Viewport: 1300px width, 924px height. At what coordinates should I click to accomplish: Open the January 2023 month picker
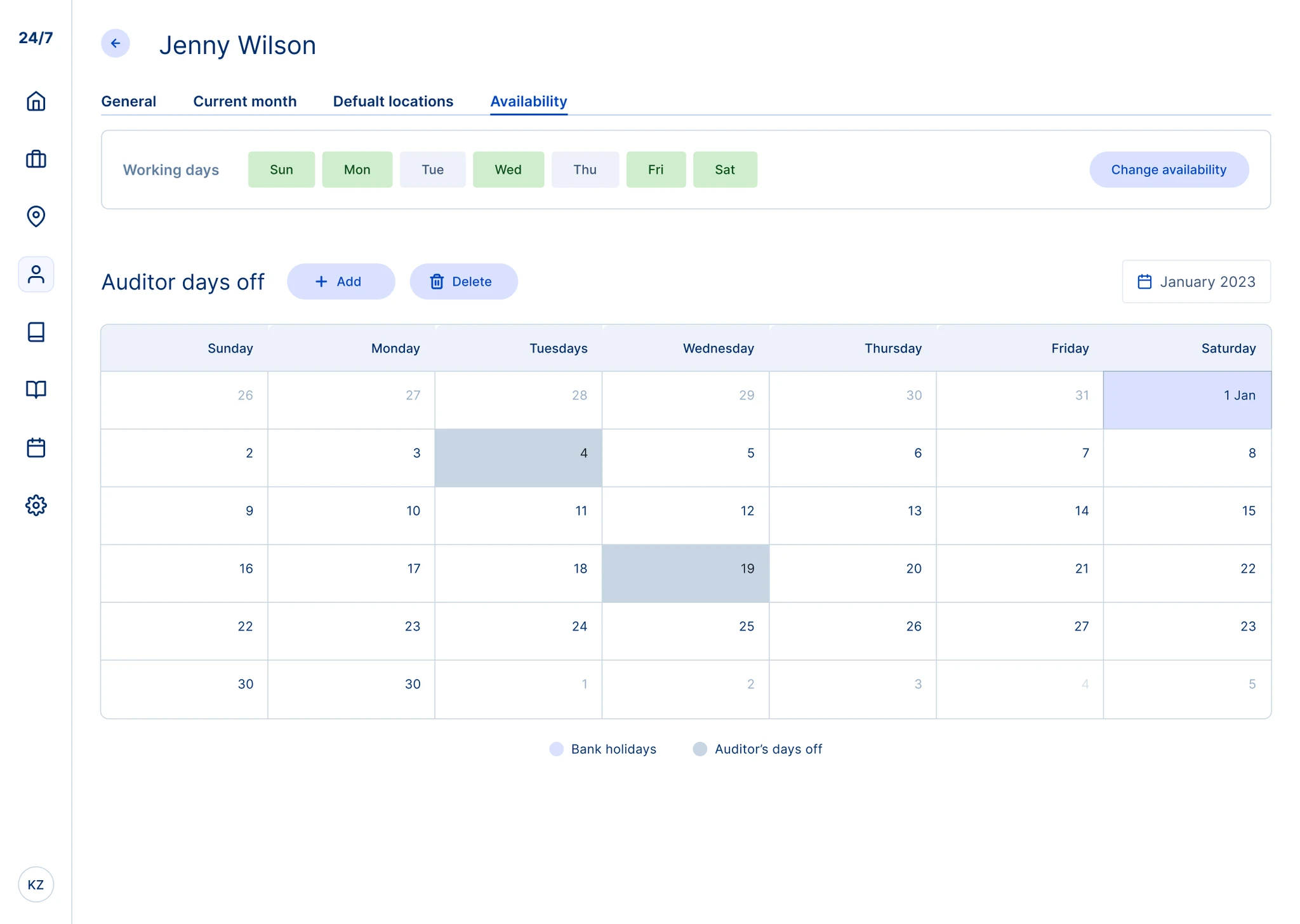(1196, 281)
